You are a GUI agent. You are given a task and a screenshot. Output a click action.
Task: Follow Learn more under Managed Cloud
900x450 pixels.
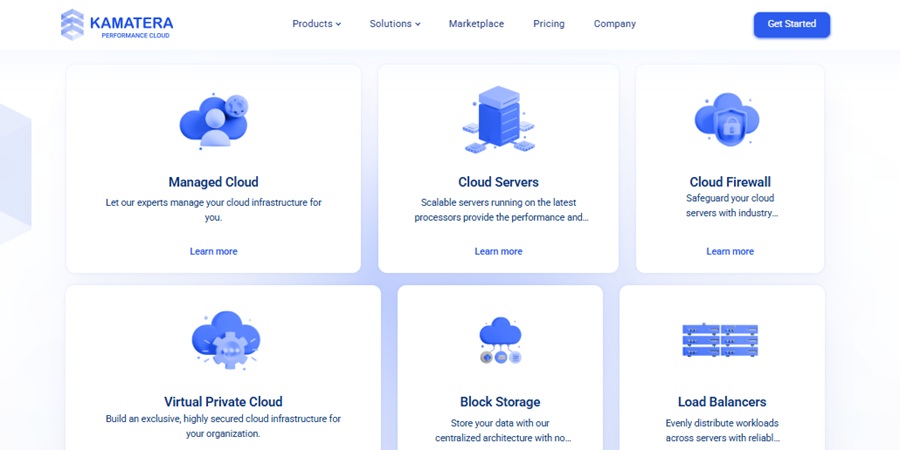[x=214, y=251]
